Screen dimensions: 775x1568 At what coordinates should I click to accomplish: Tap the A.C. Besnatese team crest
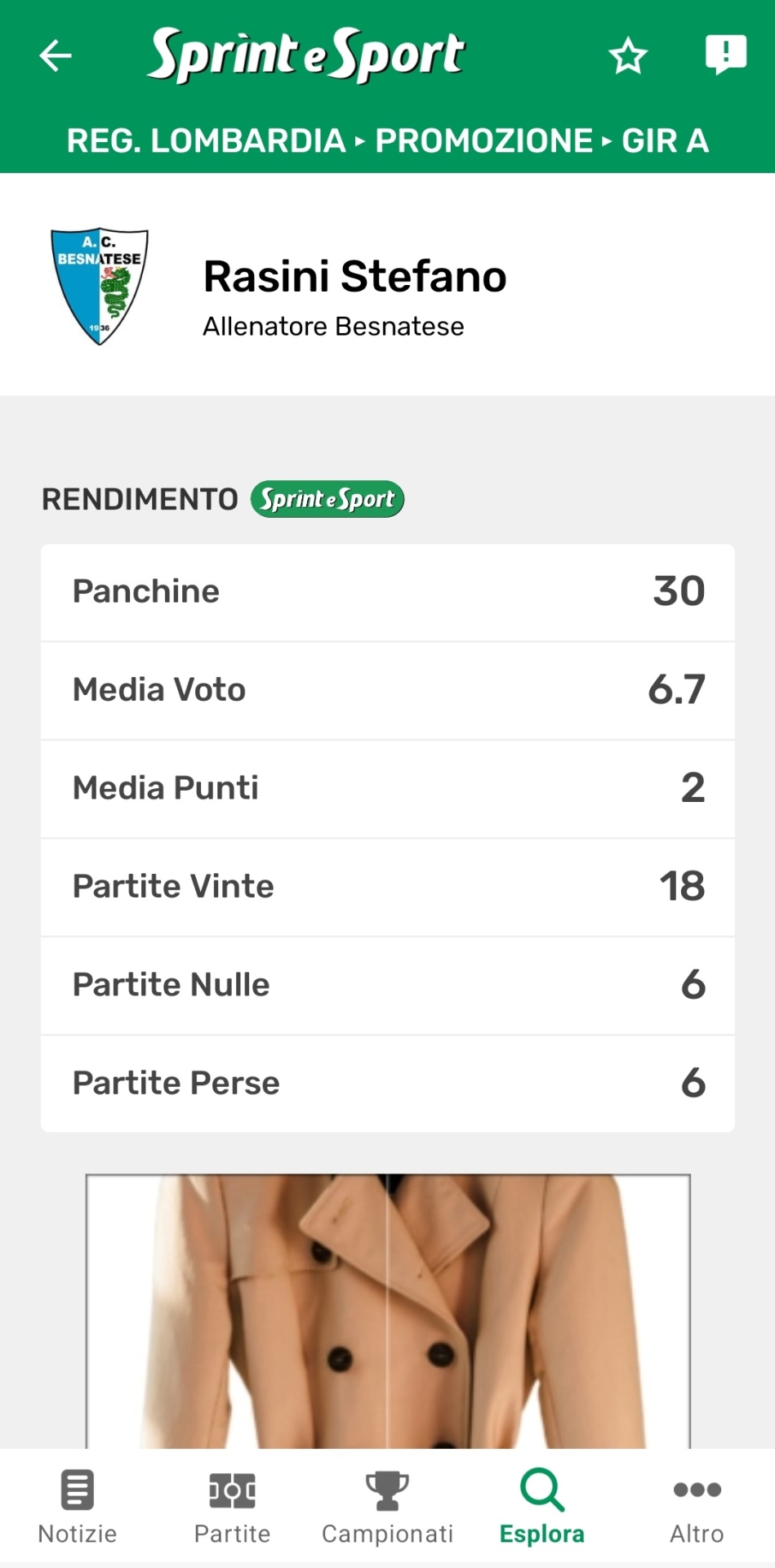pyautogui.click(x=100, y=286)
